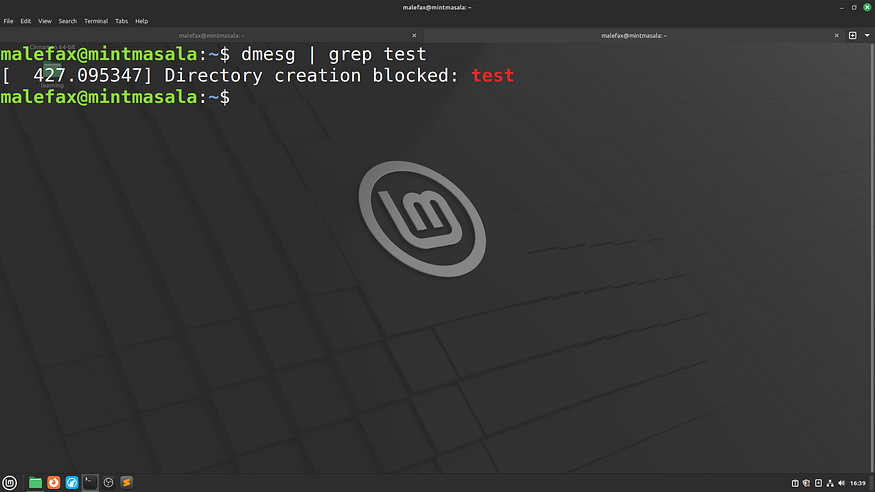The image size is (875, 492).
Task: Open Sublime Text from the panel
Action: tap(127, 483)
